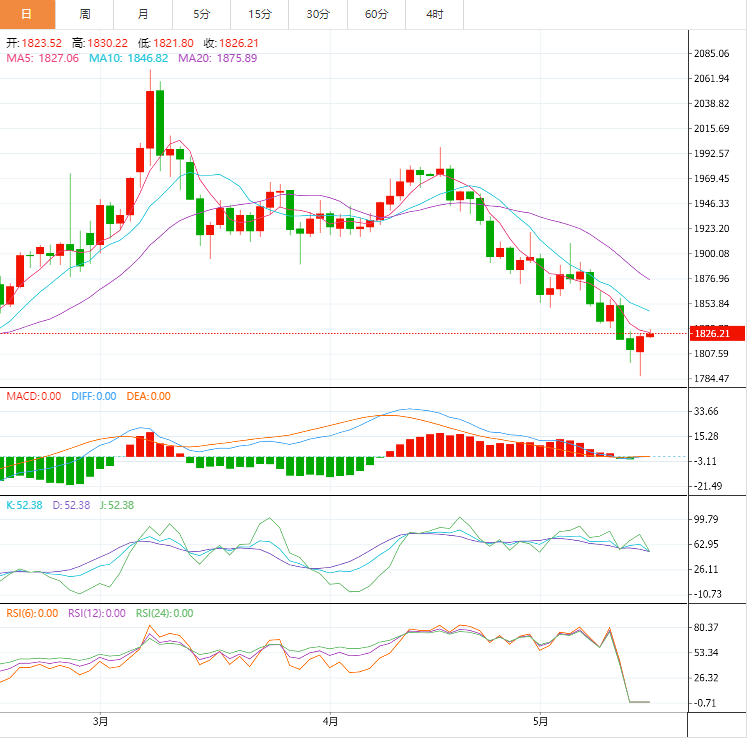Viewport: 747px width, 741px height.
Task: Click the 1784.47 price axis label
Action: click(712, 379)
